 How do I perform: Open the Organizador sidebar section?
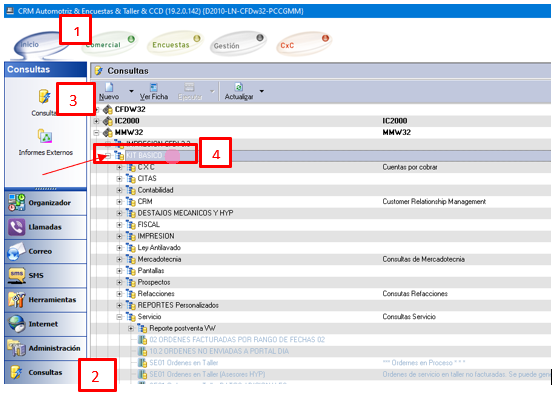point(45,203)
